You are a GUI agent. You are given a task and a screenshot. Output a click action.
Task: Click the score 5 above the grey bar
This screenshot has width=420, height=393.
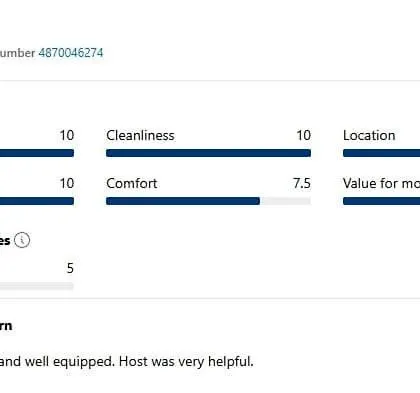point(70,268)
